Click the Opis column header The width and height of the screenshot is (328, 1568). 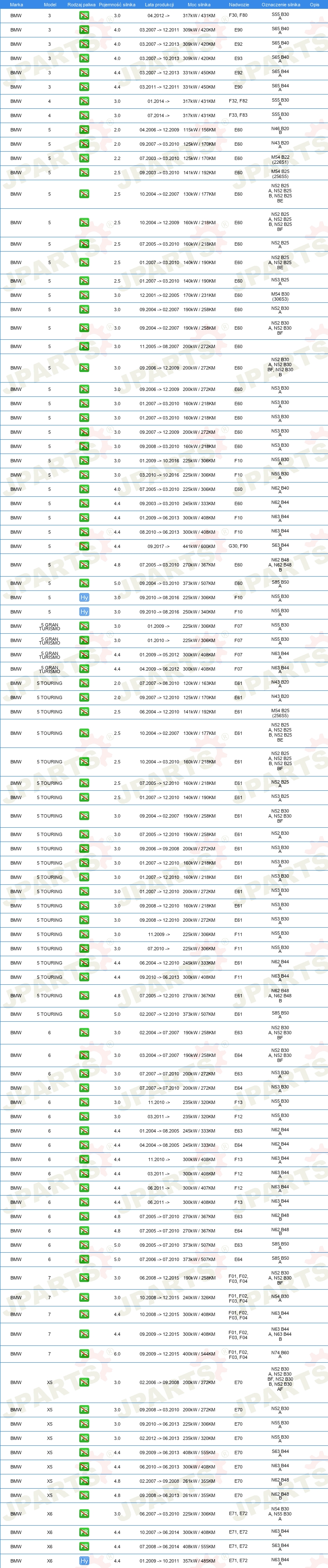(x=314, y=4)
